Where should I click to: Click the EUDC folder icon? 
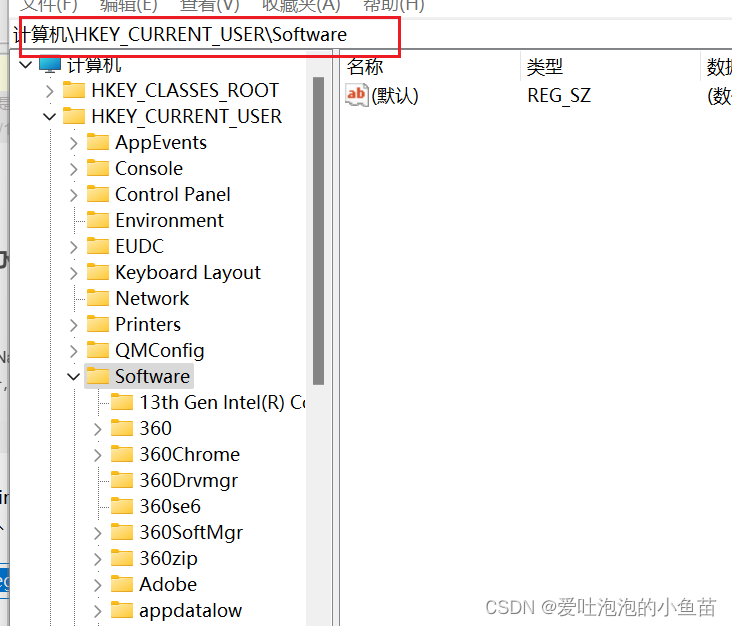point(98,246)
